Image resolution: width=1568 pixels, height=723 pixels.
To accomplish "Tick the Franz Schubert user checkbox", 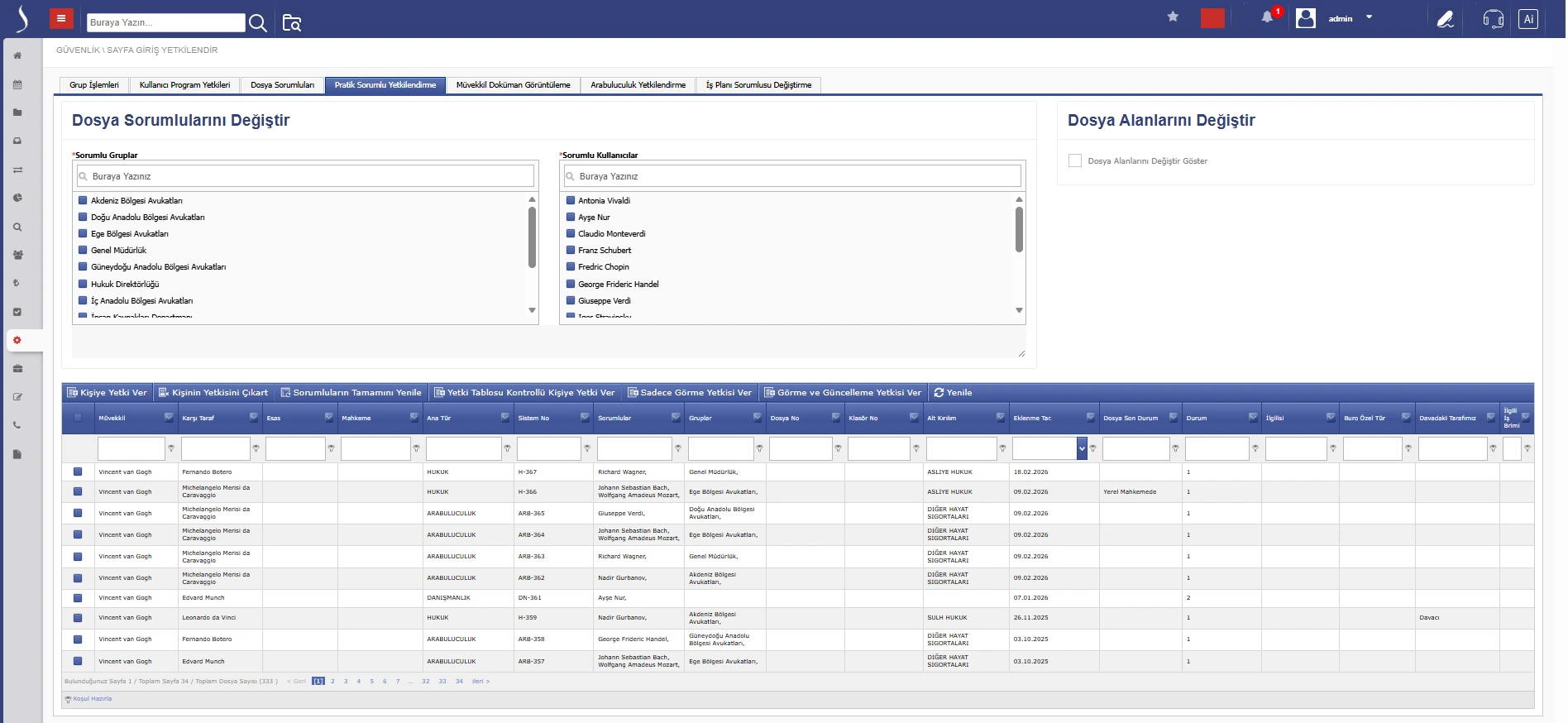I will pos(571,250).
